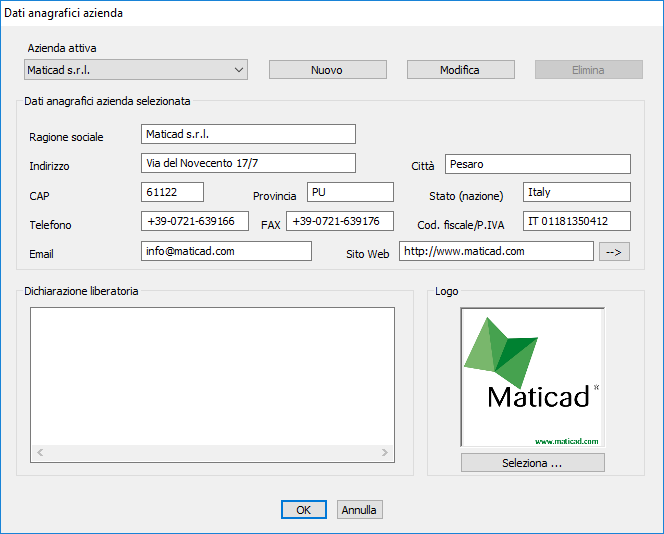The image size is (664, 534).
Task: Click the Provincia label
Action: [274, 196]
